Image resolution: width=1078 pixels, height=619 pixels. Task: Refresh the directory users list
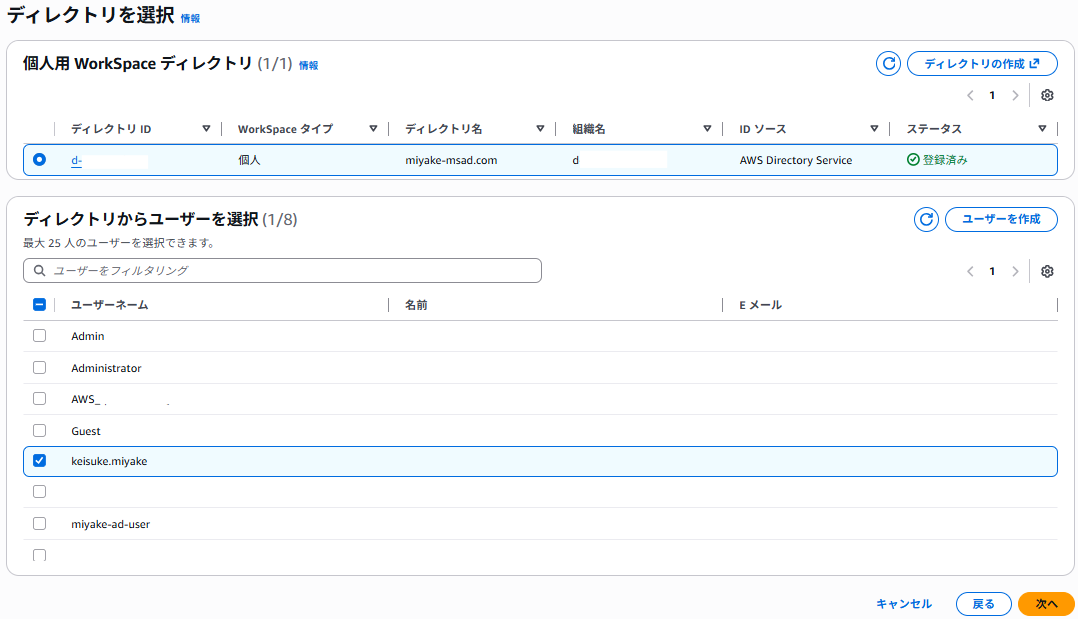click(x=926, y=219)
